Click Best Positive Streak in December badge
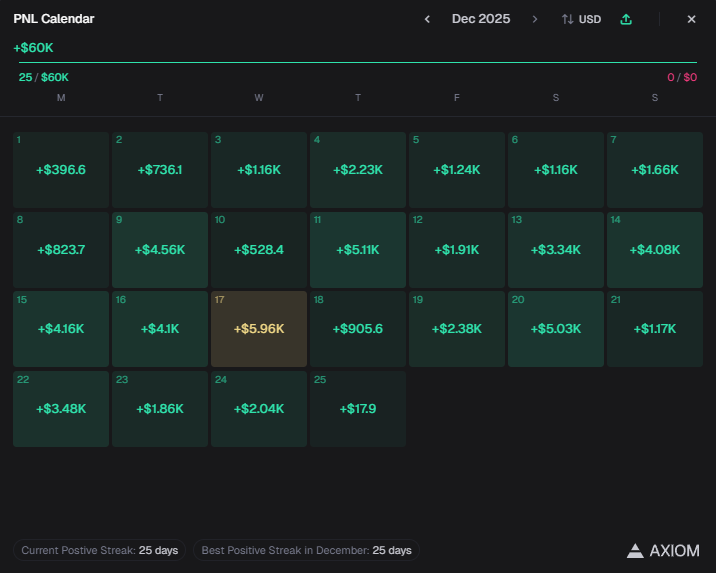This screenshot has height=573, width=716. [306, 550]
